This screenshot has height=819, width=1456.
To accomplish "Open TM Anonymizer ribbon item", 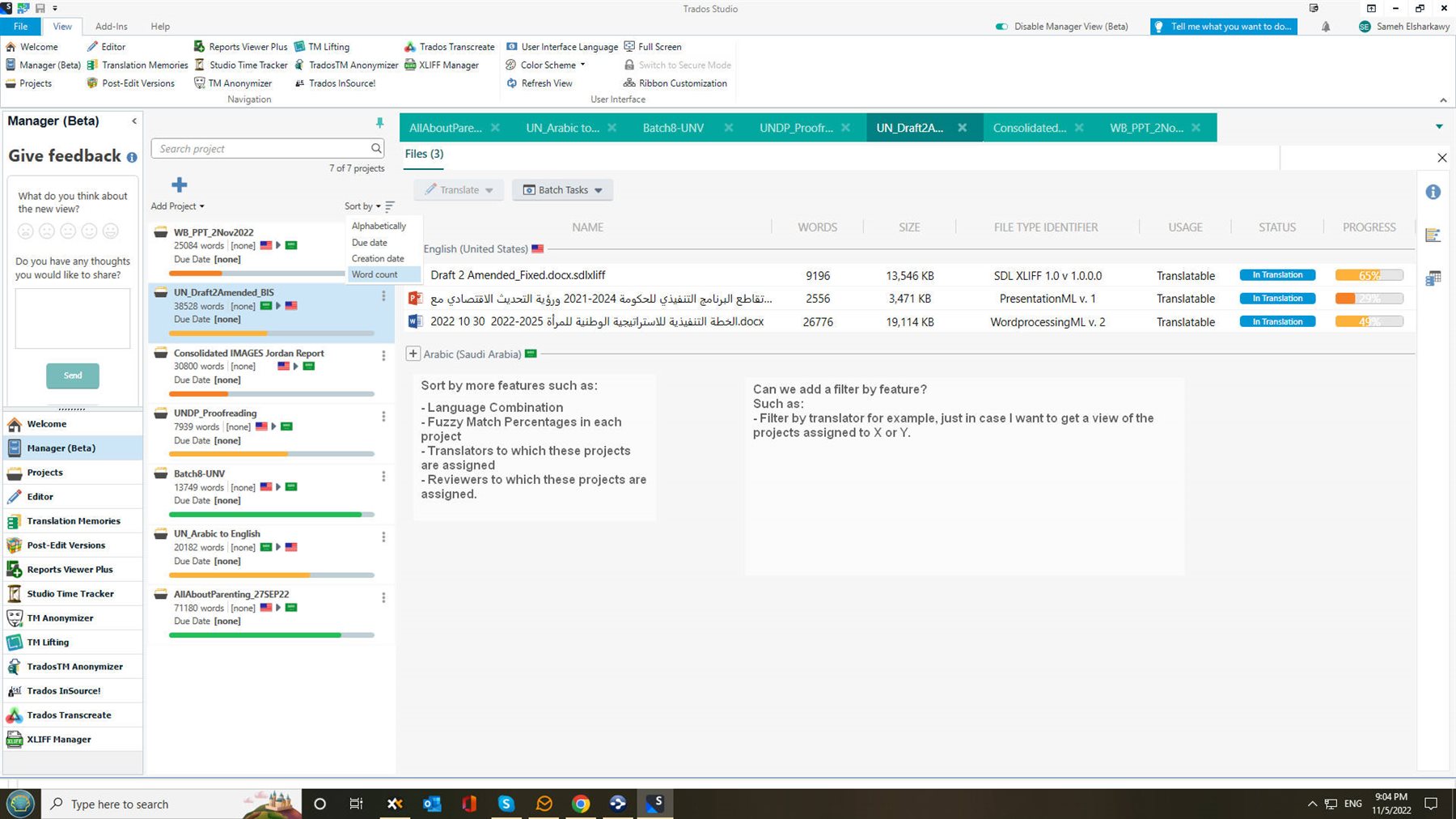I will click(x=233, y=83).
